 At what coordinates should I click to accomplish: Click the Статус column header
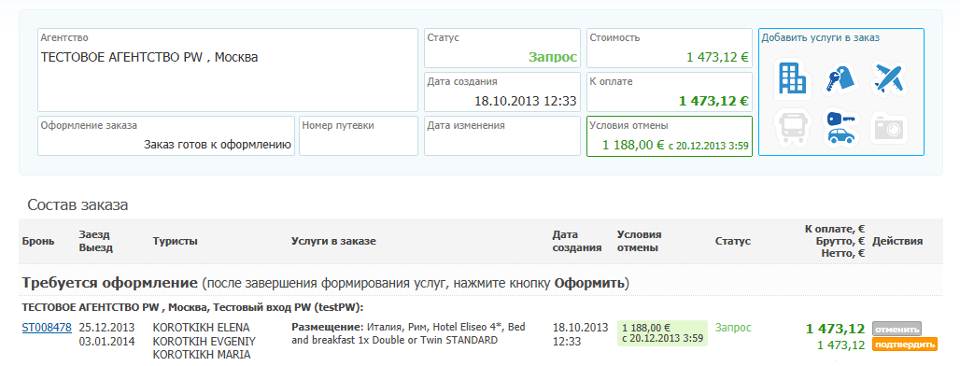tap(733, 241)
